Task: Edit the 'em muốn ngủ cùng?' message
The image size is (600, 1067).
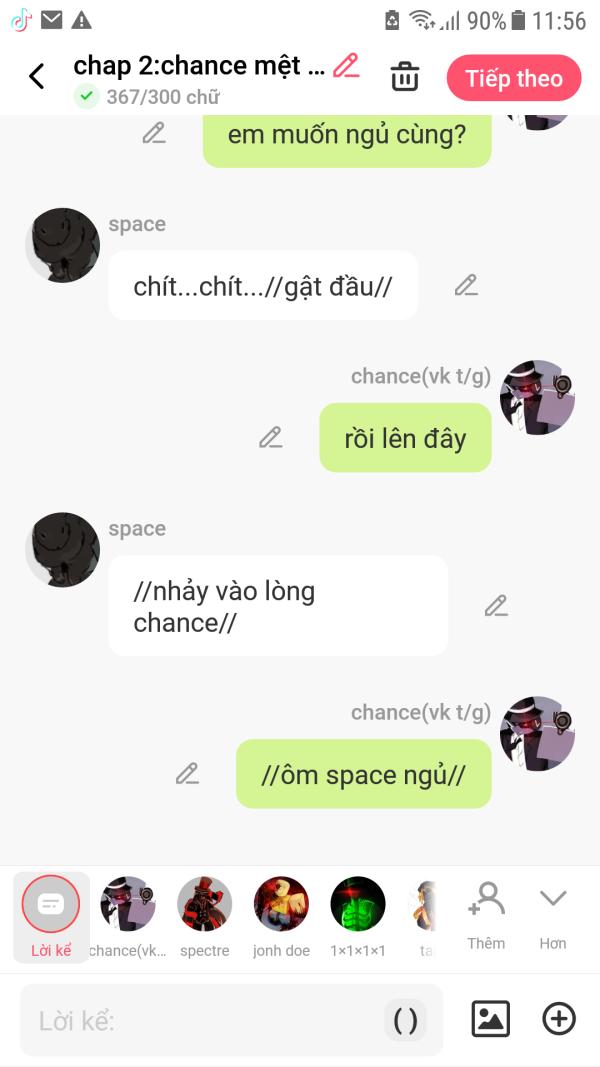Action: tap(154, 133)
